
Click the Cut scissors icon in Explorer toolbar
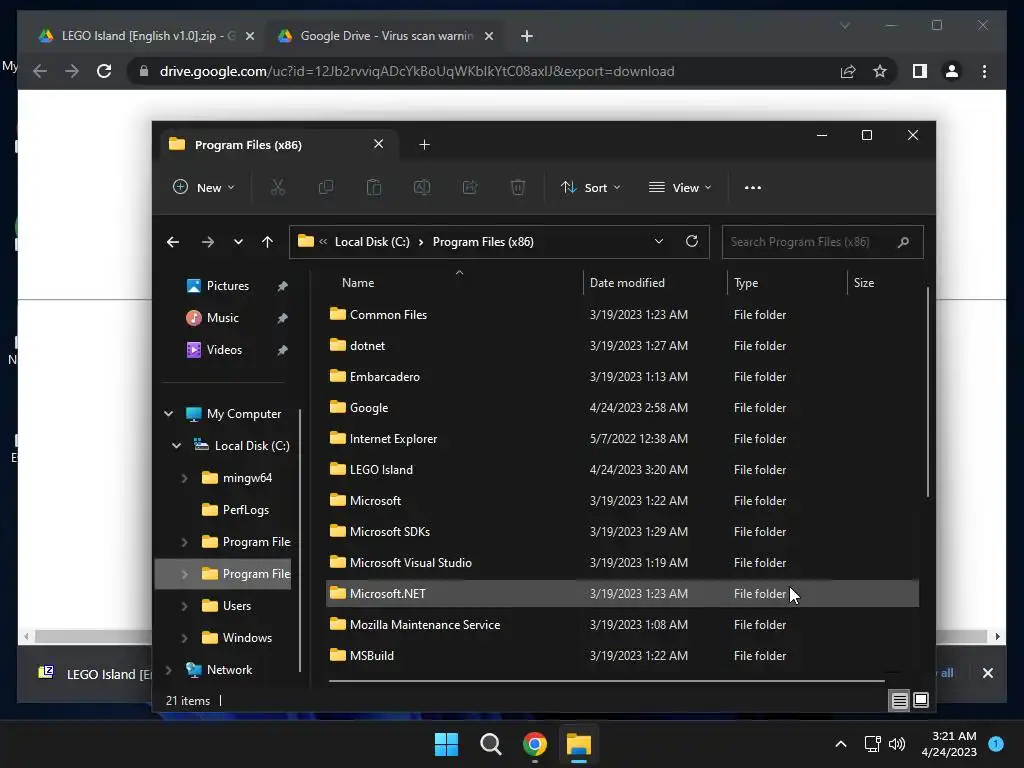click(278, 187)
